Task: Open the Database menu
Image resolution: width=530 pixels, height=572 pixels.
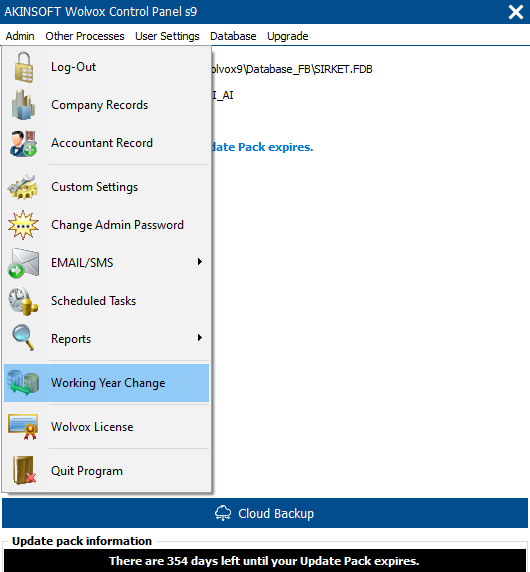Action: 233,36
